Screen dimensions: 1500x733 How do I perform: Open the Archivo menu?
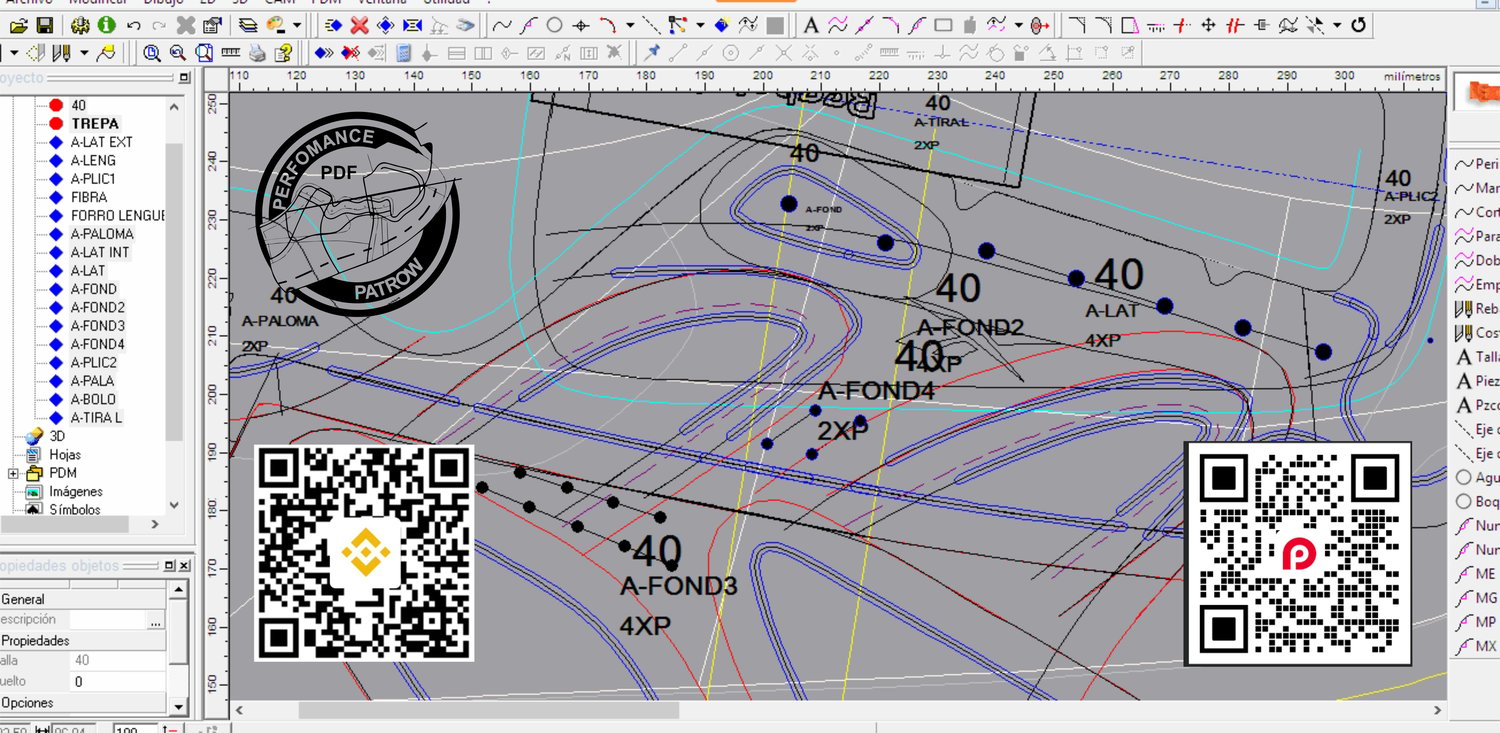pyautogui.click(x=28, y=3)
